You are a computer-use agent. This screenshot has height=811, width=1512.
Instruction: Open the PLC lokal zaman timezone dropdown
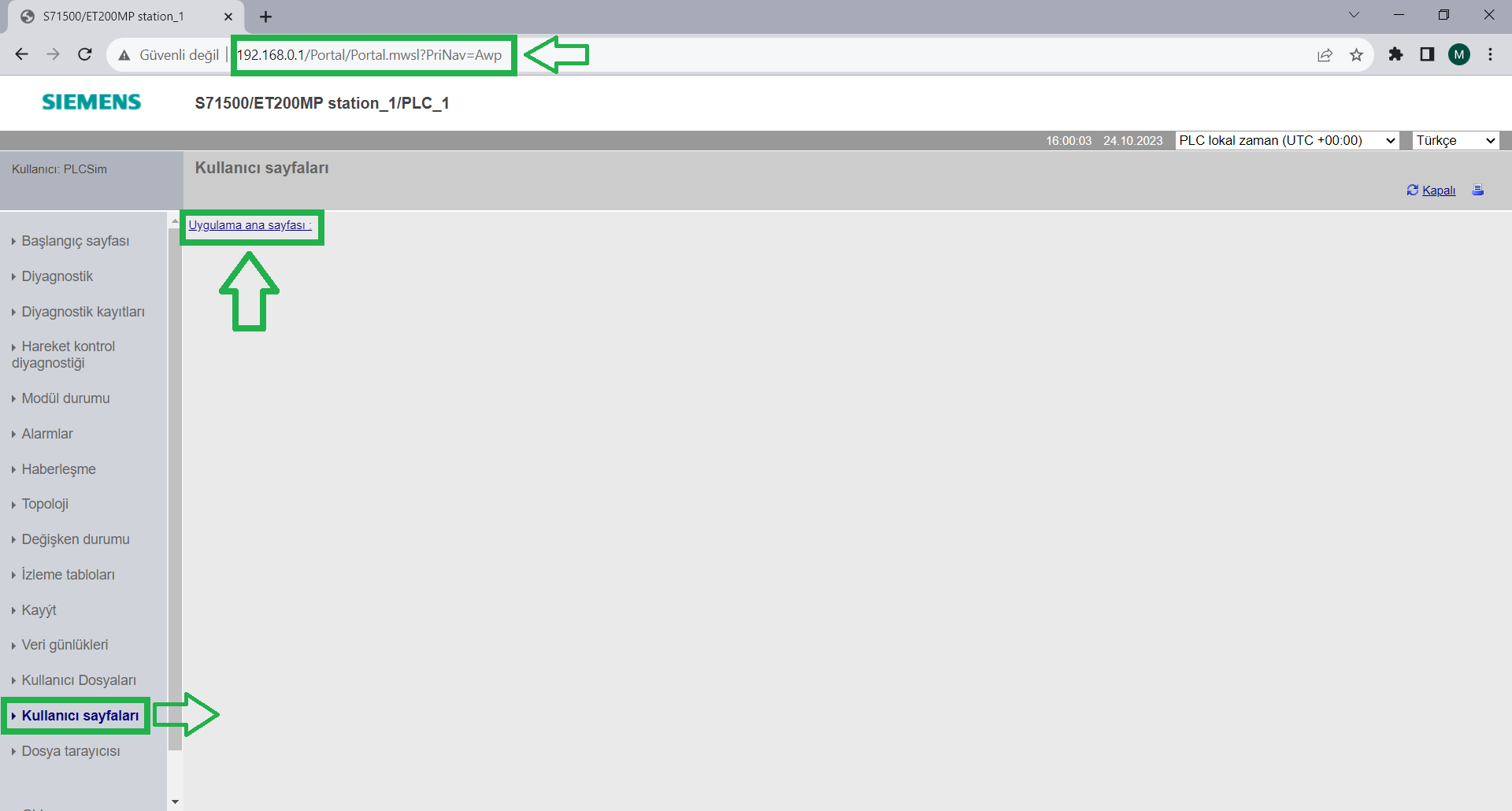coord(1286,140)
